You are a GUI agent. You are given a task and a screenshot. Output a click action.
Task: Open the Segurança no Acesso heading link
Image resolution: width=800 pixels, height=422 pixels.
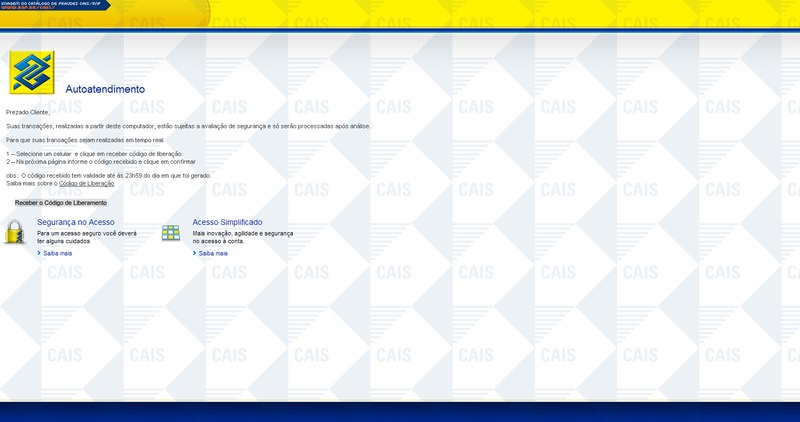76,221
